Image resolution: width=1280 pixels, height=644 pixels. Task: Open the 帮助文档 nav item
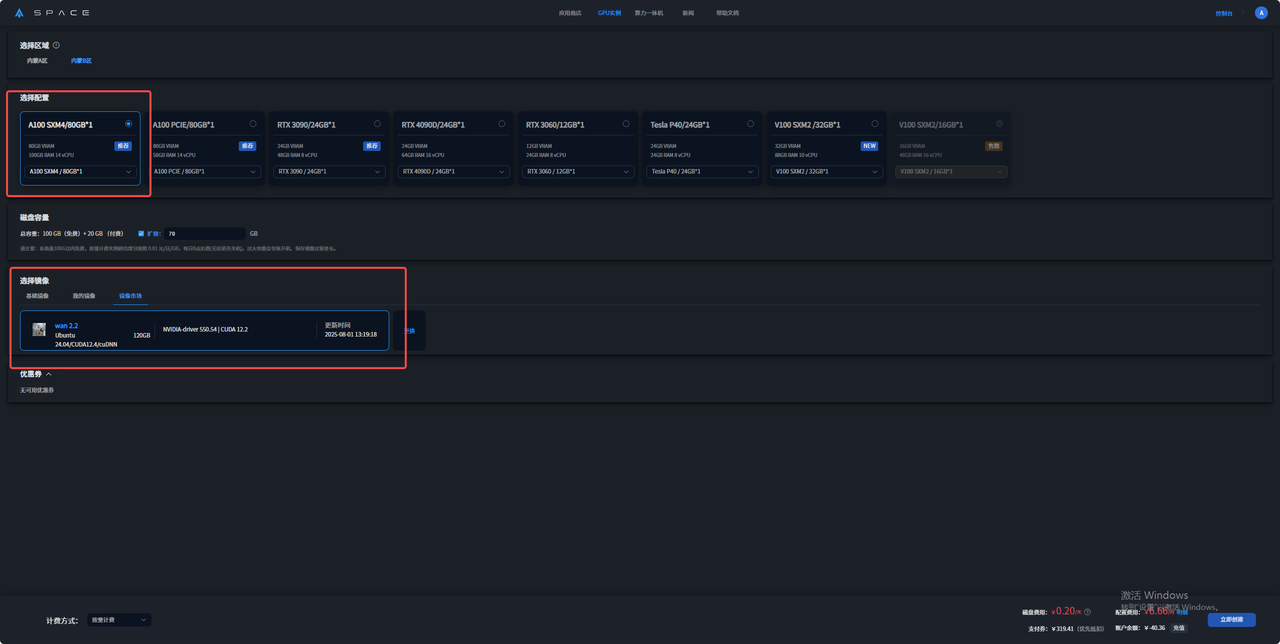pyautogui.click(x=727, y=13)
